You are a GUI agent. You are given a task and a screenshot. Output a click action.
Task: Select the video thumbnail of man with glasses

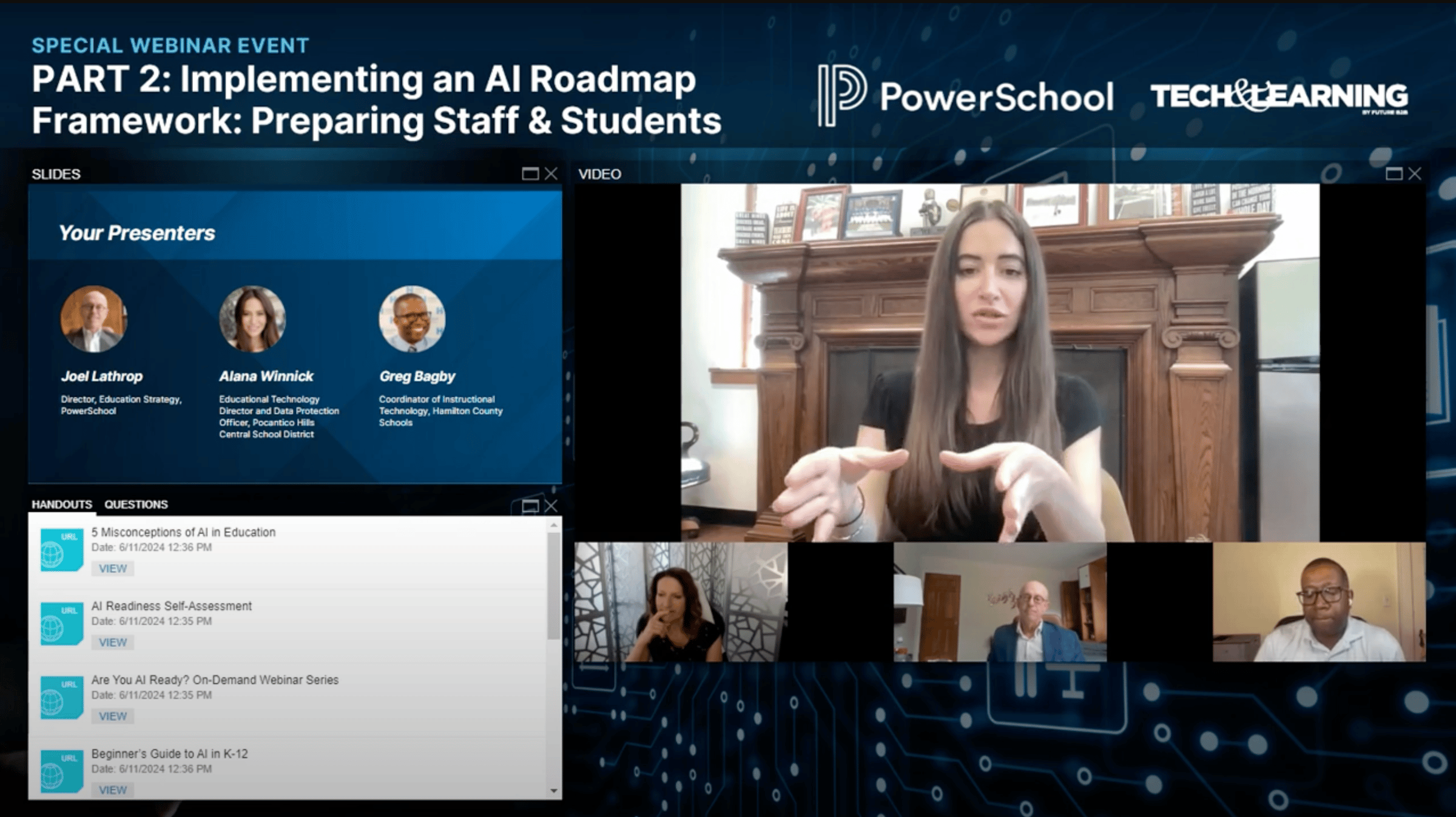(x=1319, y=602)
